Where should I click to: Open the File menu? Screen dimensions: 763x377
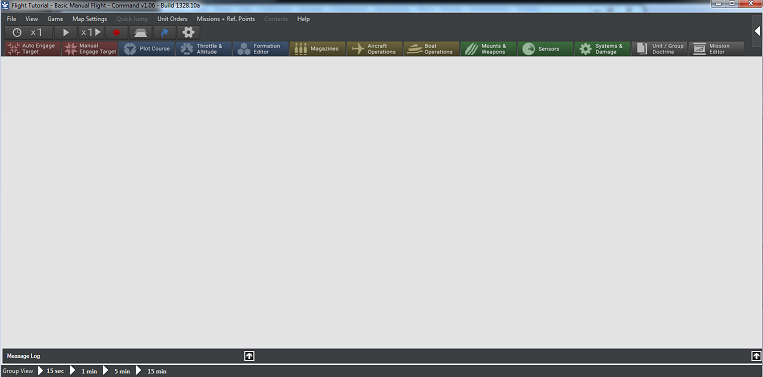11,19
